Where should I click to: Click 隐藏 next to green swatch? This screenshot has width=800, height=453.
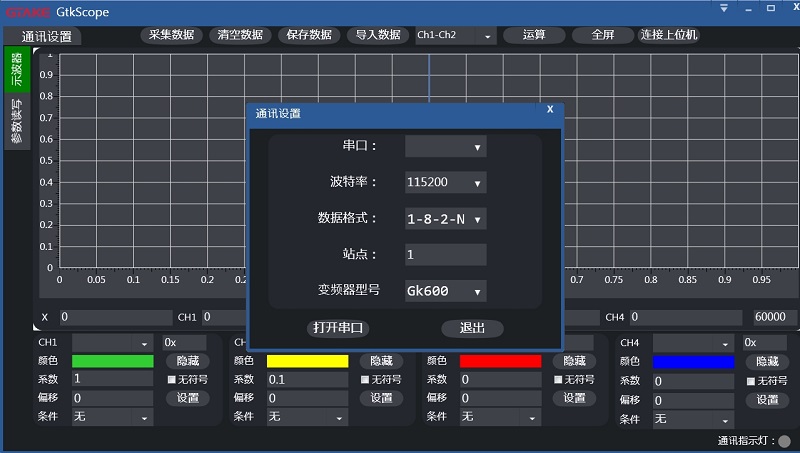(x=188, y=361)
